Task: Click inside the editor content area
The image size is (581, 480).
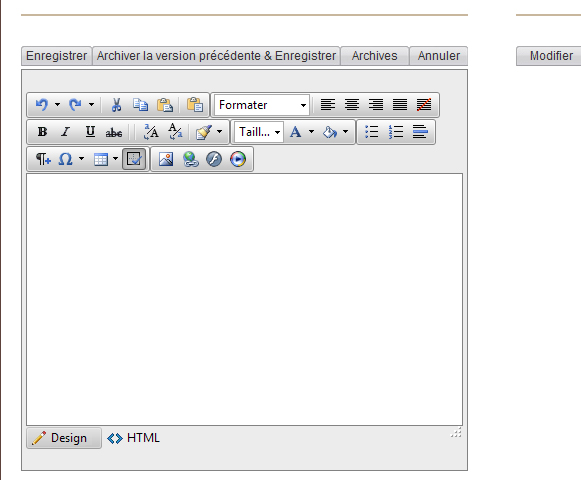Action: click(245, 299)
